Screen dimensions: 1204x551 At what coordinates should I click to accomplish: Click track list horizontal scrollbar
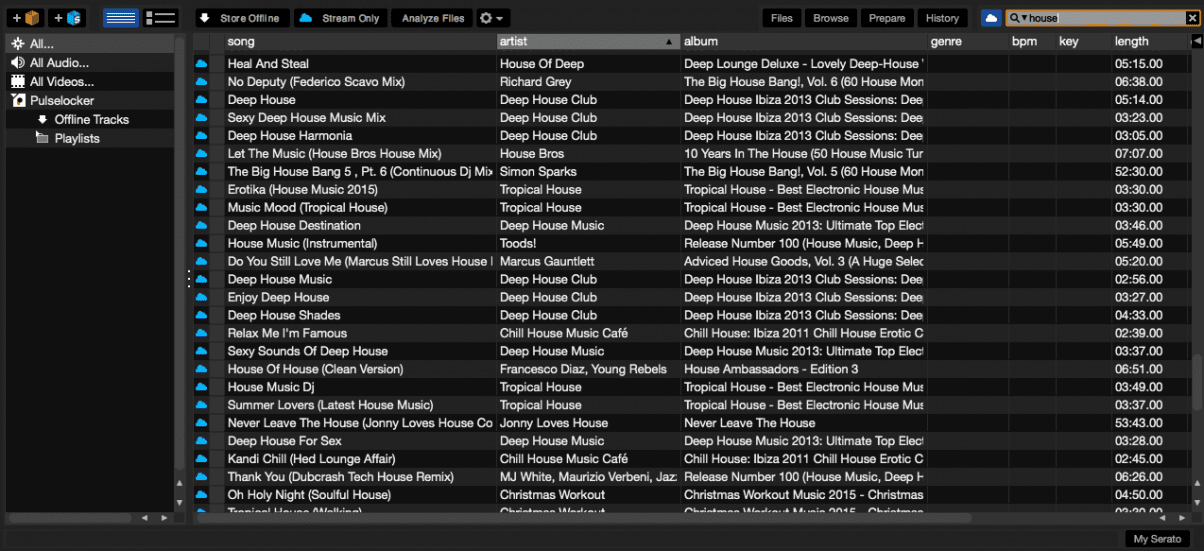583,519
